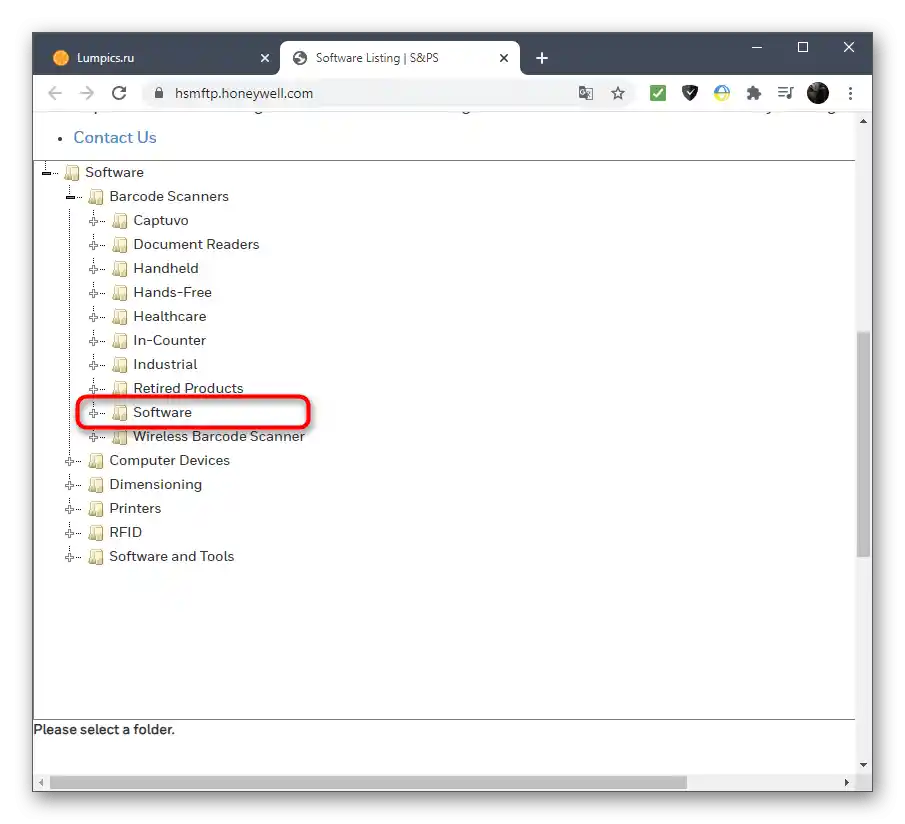The image size is (905, 824).
Task: Expand the Handheld folder
Action: click(94, 269)
